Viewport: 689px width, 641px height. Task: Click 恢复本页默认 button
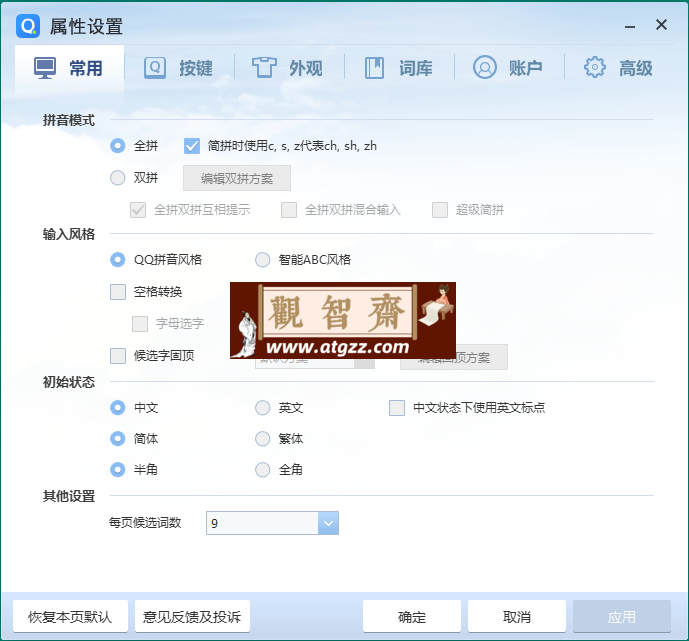click(x=70, y=617)
